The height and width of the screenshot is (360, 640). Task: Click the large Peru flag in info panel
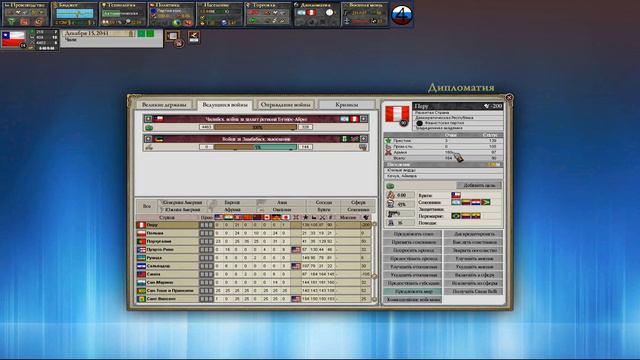397,115
